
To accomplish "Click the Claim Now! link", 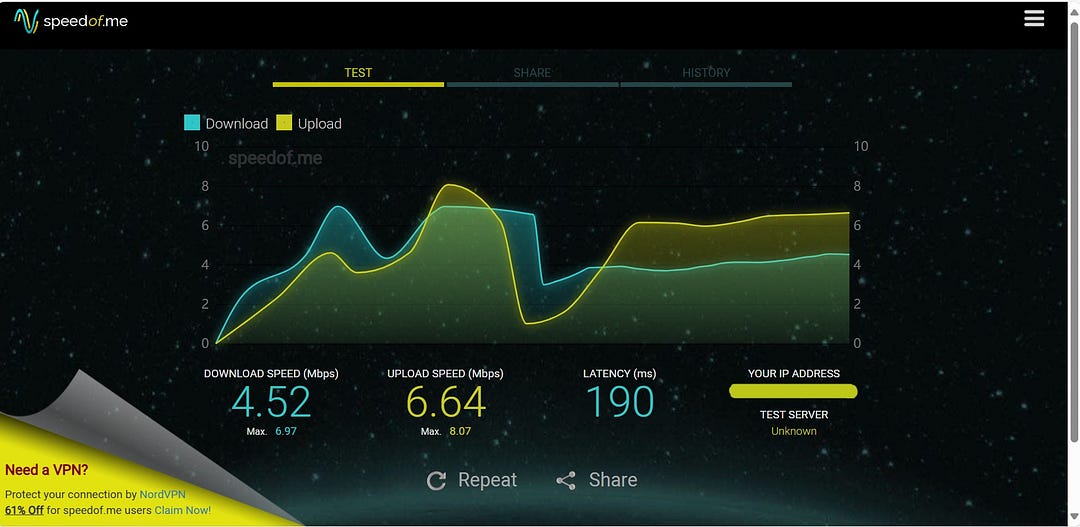I will (183, 510).
